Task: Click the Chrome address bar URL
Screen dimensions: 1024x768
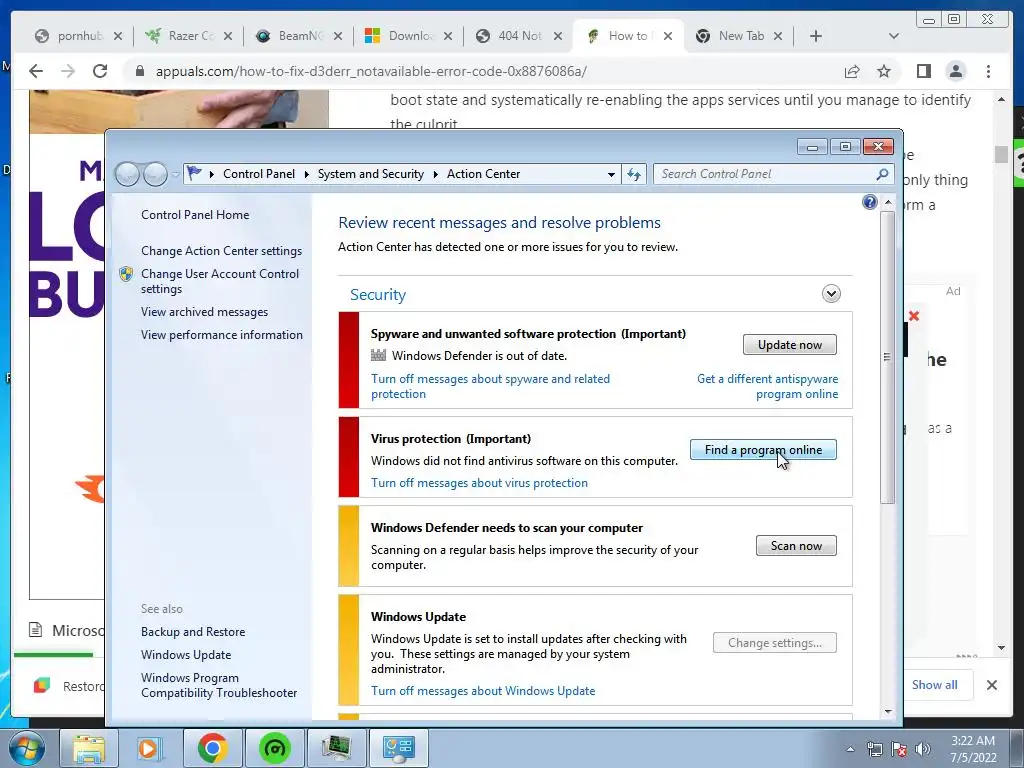Action: coord(371,71)
